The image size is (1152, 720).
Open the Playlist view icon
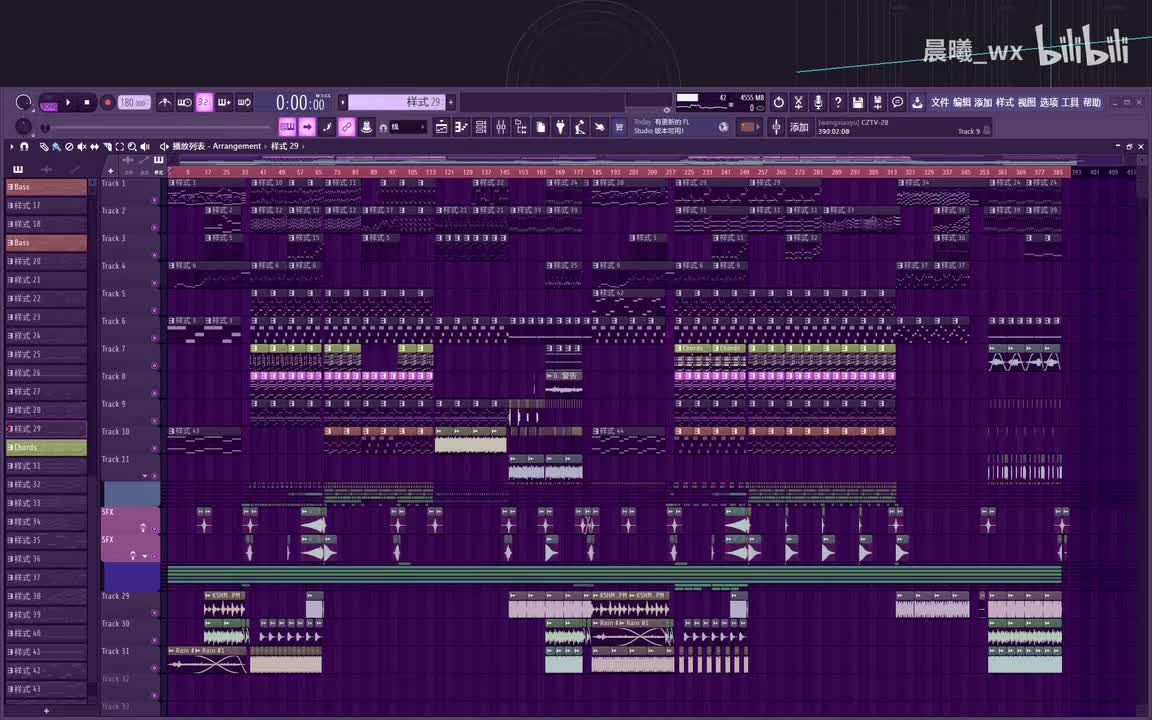click(x=441, y=127)
